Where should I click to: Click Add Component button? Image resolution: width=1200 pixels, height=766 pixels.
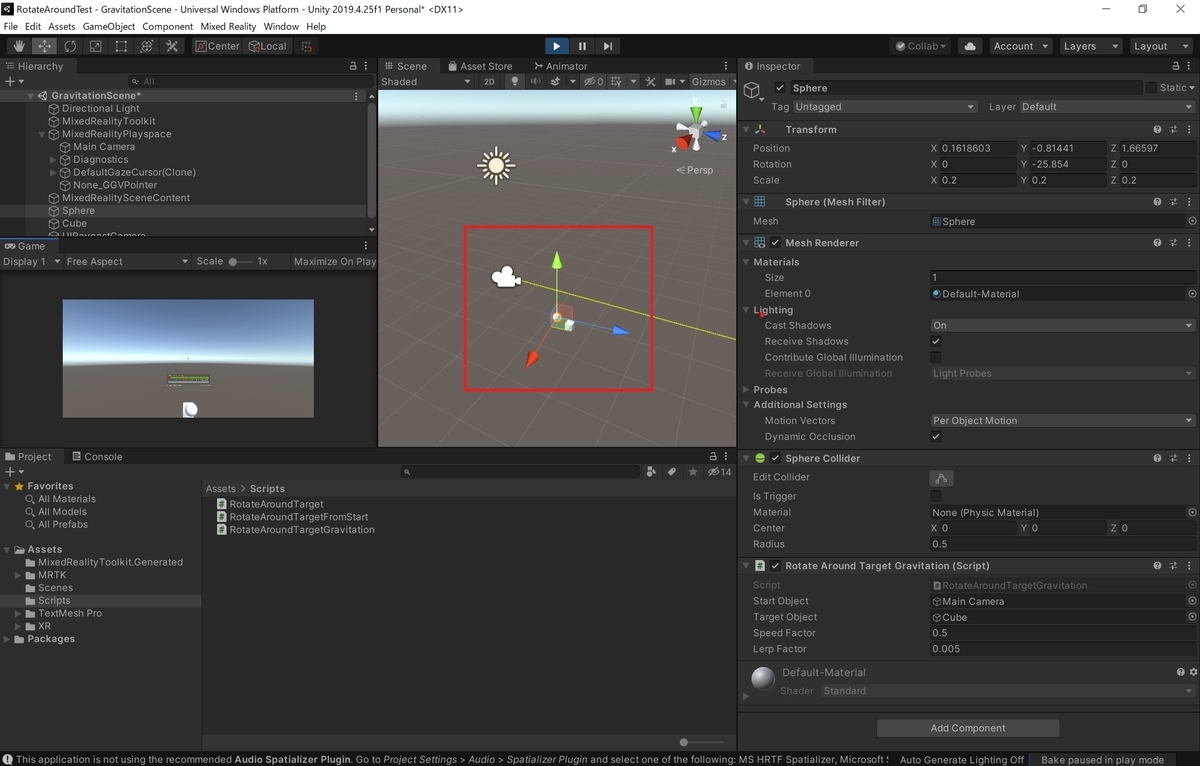(x=968, y=728)
